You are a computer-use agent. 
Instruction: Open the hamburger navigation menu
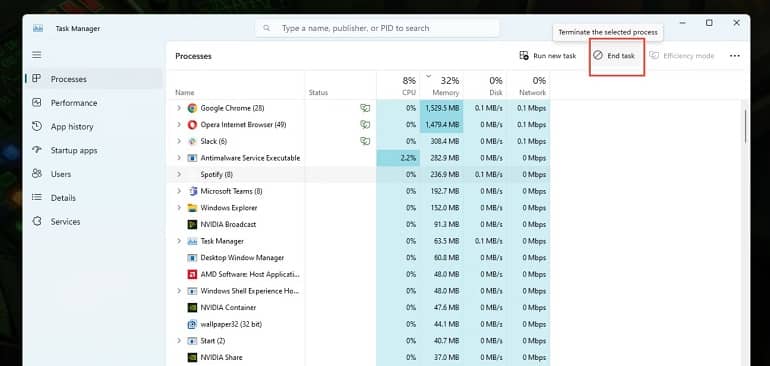pos(36,55)
